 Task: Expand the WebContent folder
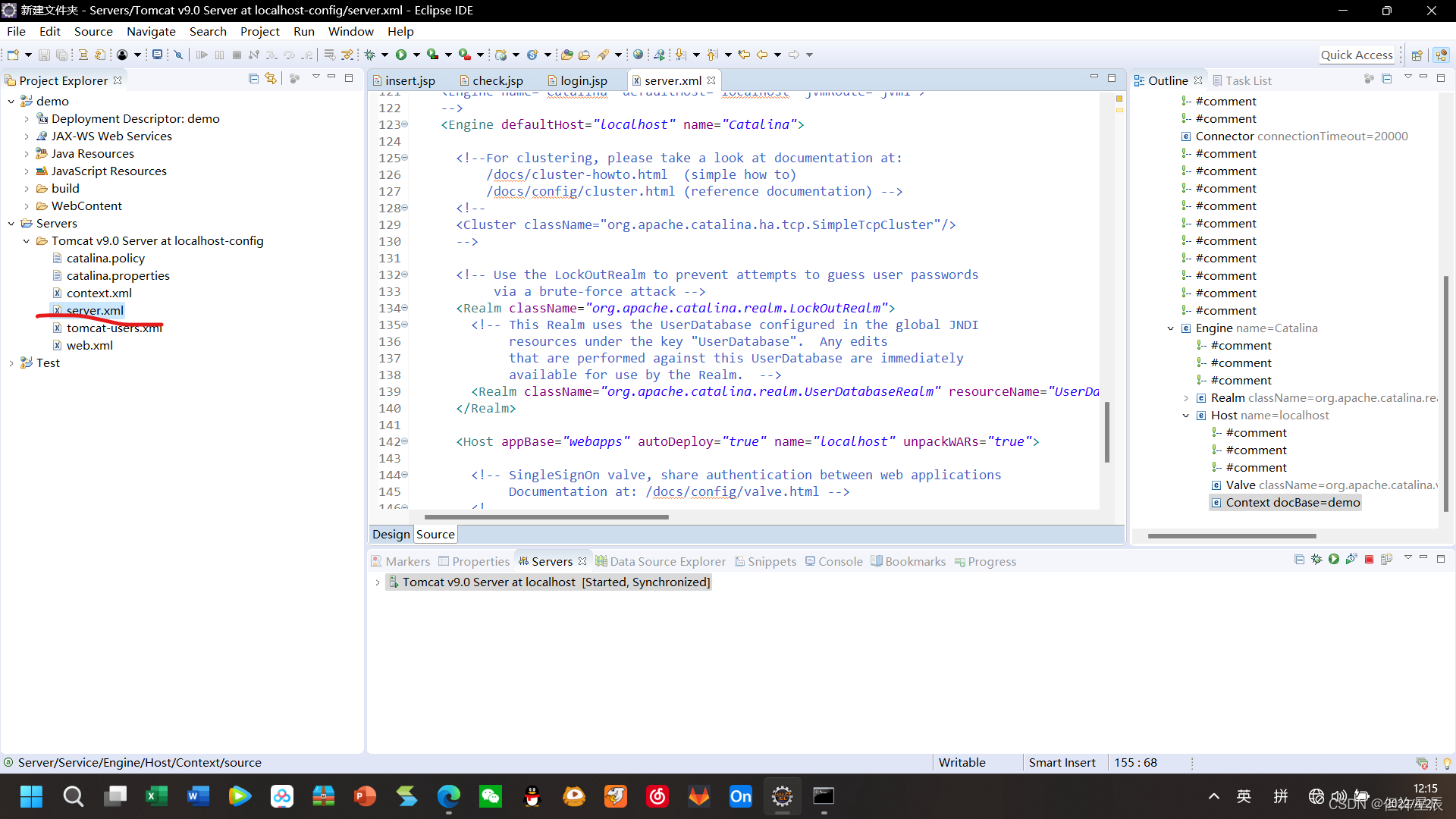(x=27, y=206)
